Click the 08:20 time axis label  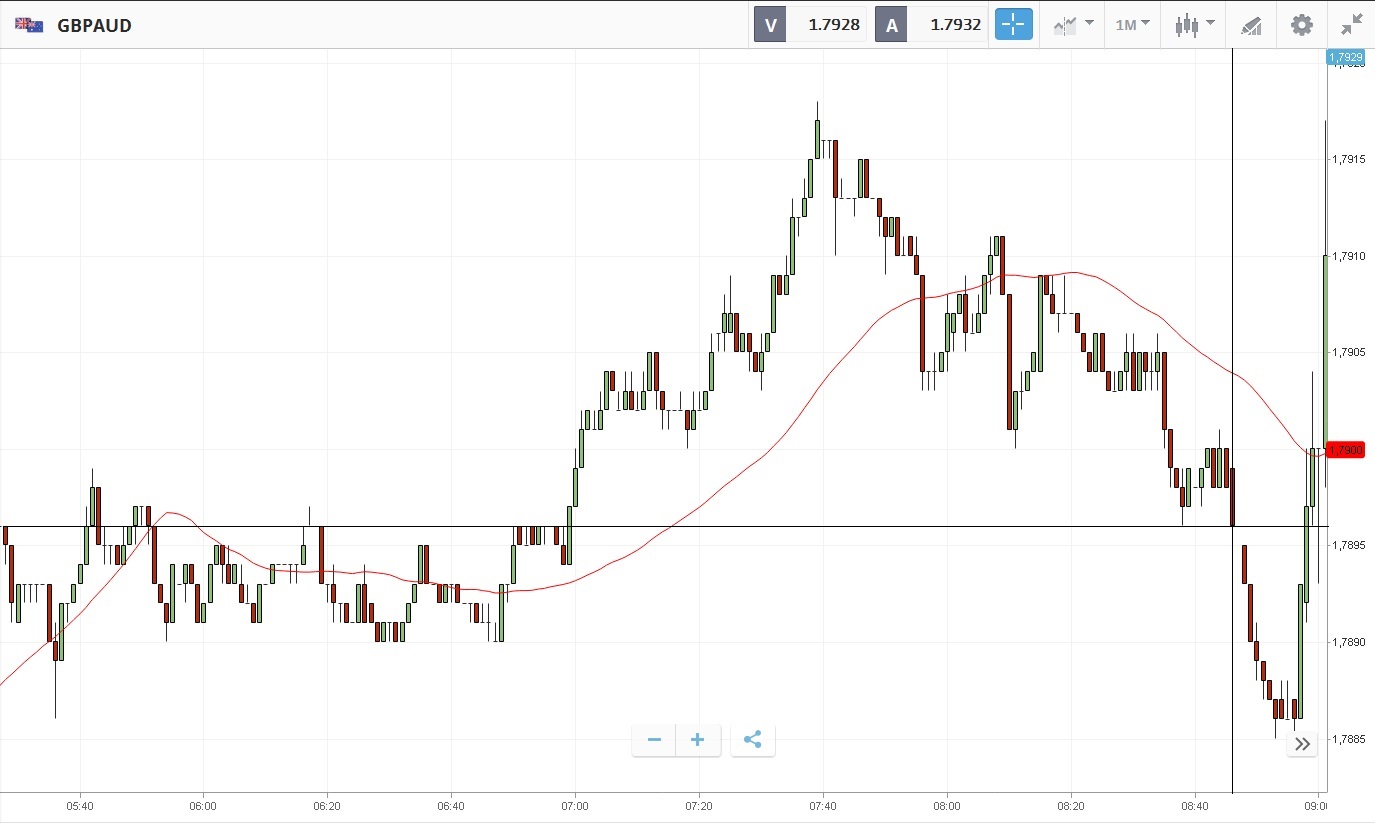[1071, 805]
